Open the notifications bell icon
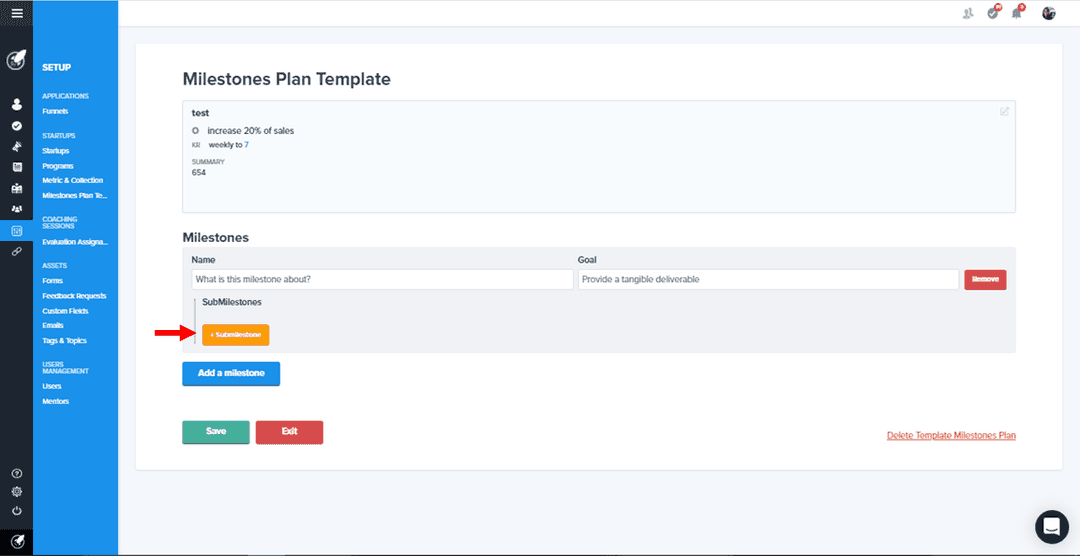This screenshot has width=1080, height=556. [x=1017, y=13]
